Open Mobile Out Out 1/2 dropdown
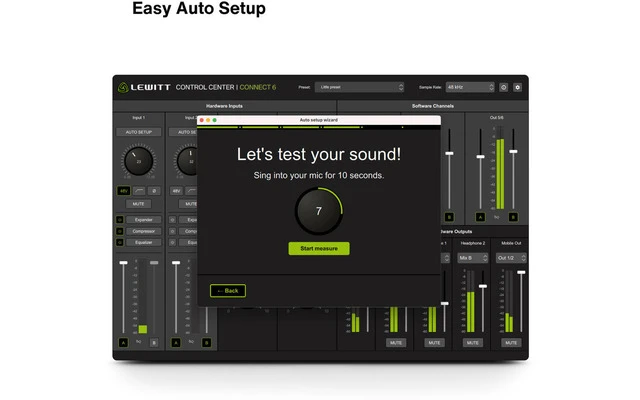 coord(511,258)
